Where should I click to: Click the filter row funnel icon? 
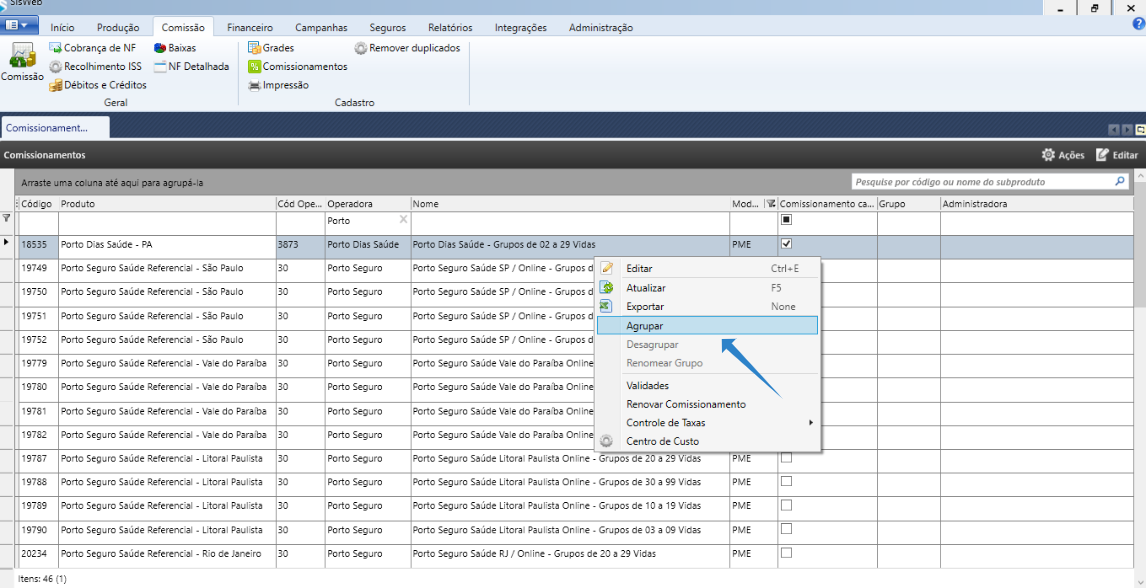[7, 218]
